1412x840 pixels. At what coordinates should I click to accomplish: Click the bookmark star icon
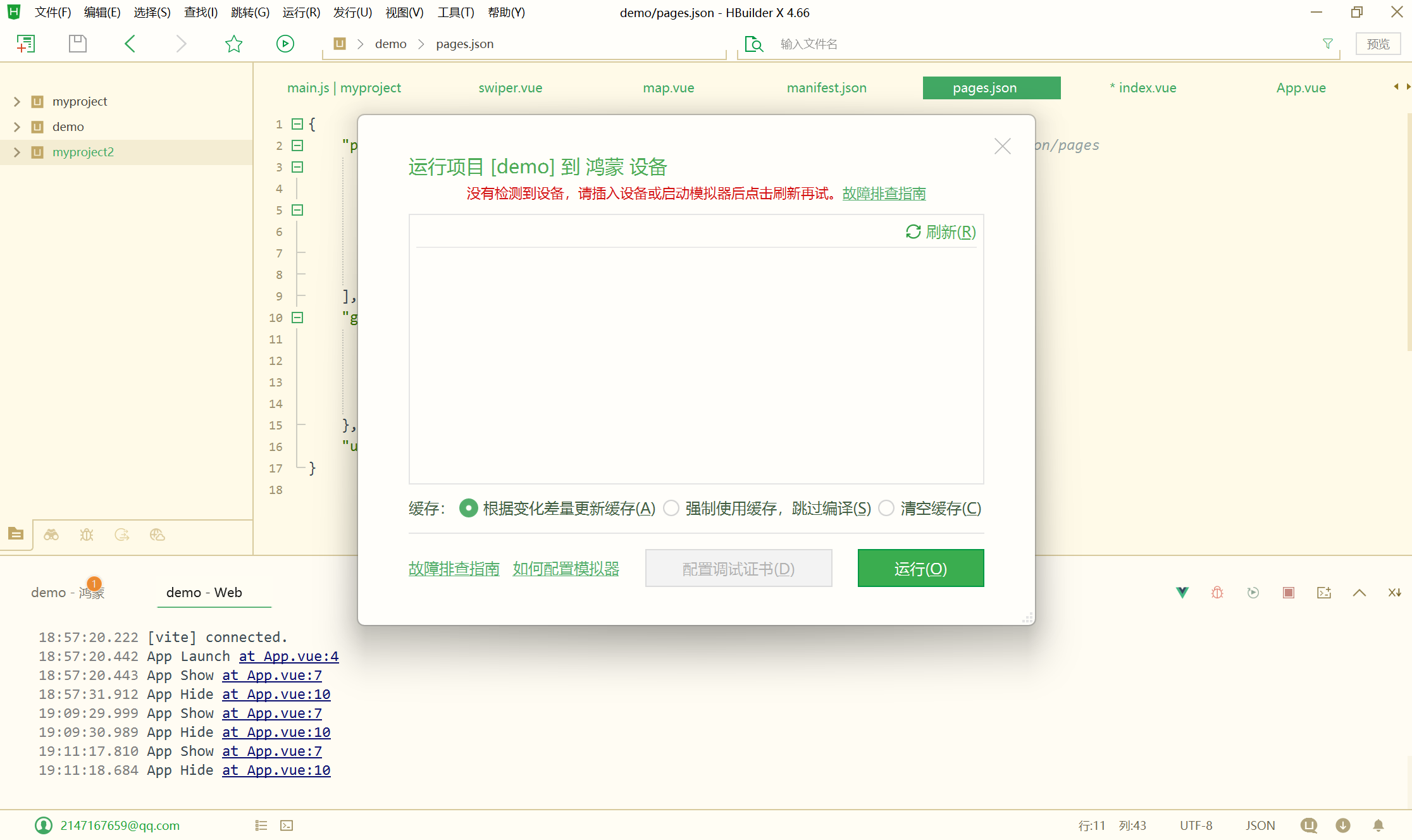[x=233, y=44]
